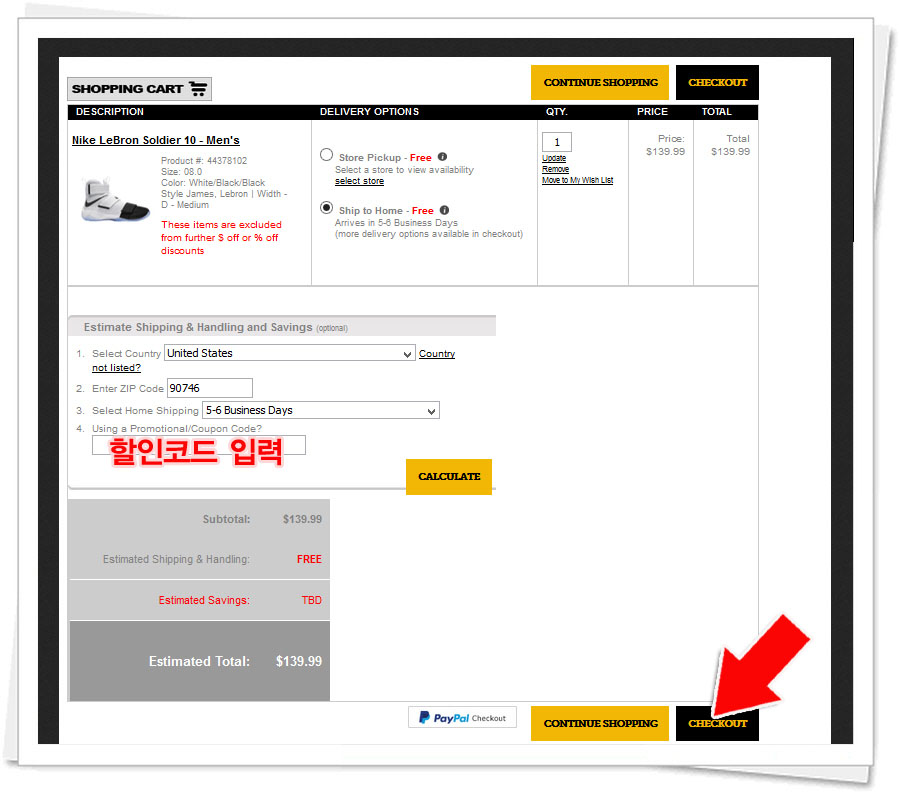Click the excluded from discounts notice
This screenshot has height=794, width=899.
coord(221,237)
